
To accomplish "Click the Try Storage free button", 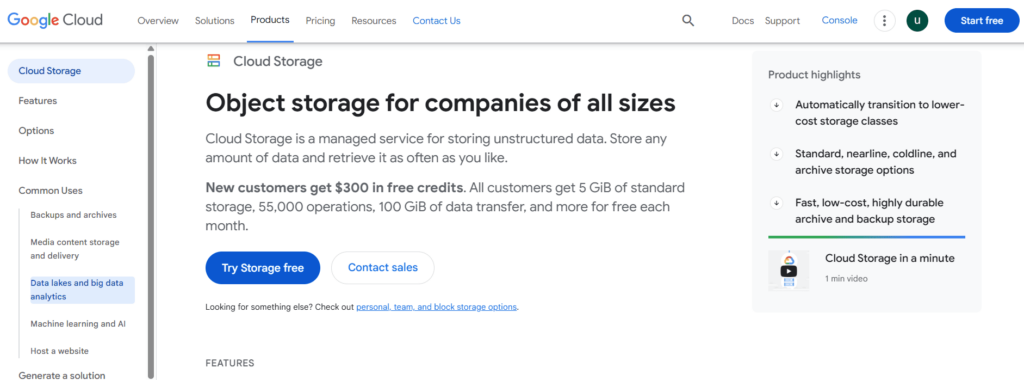I will coord(263,268).
